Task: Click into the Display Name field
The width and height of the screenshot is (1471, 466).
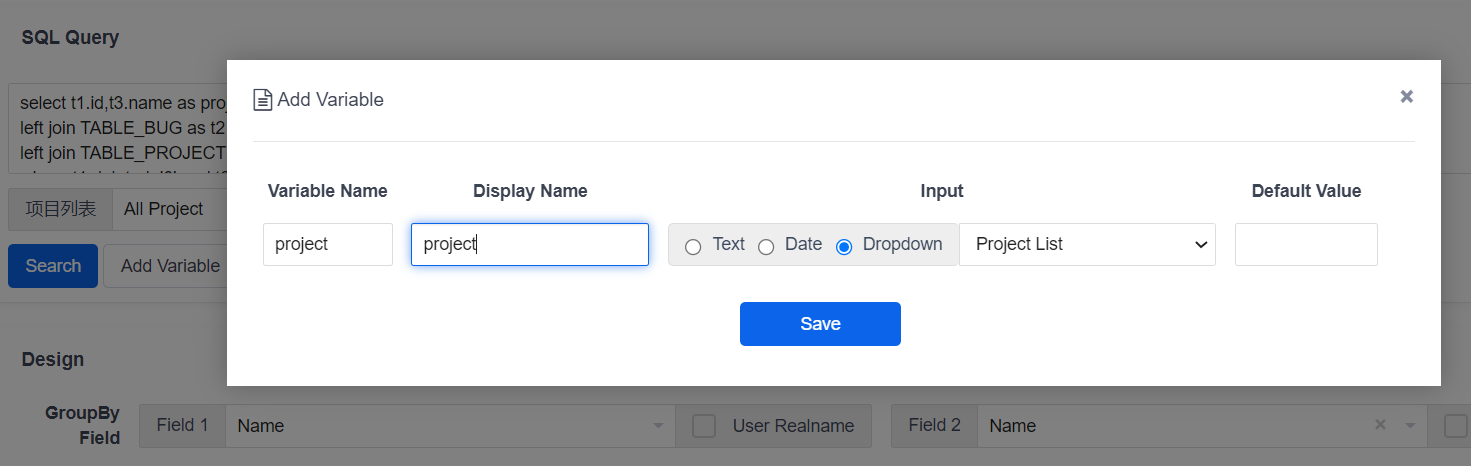Action: coord(529,244)
